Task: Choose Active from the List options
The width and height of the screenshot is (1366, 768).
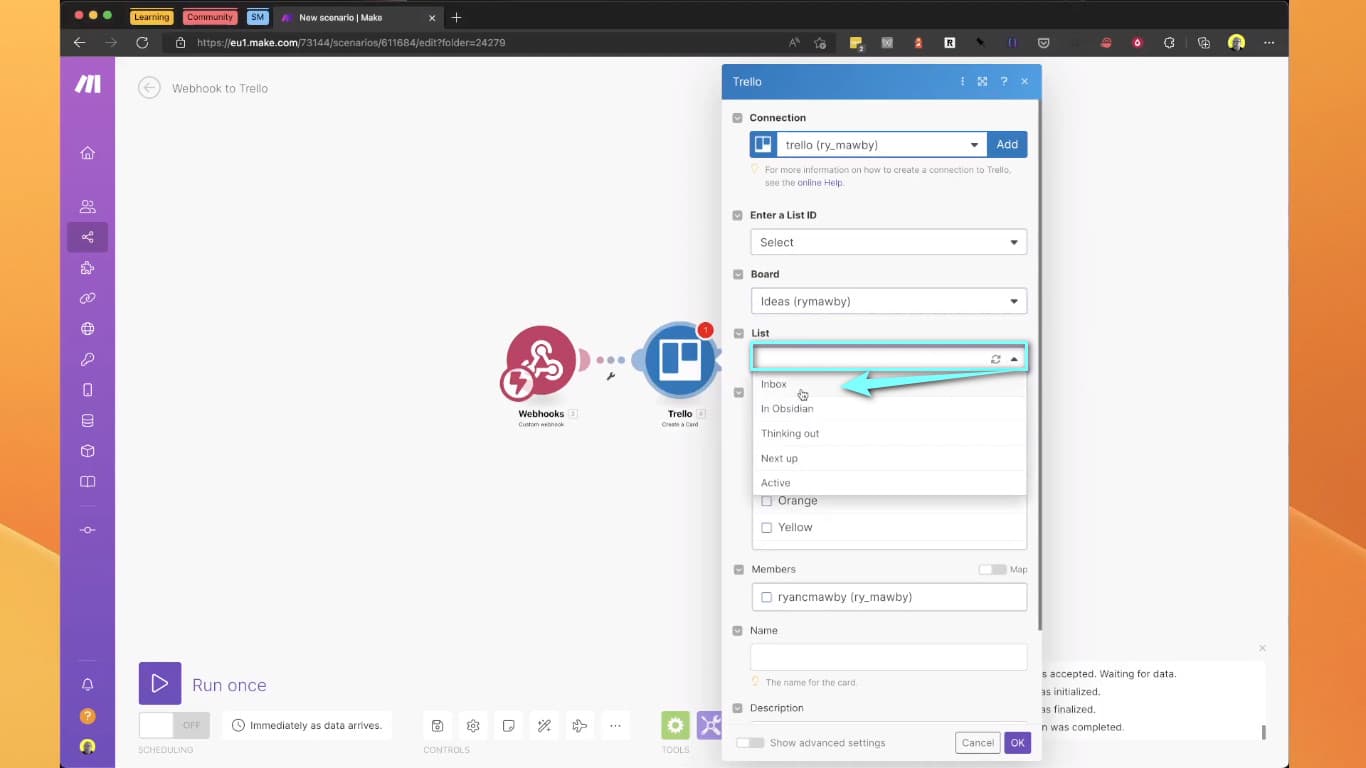Action: click(x=889, y=482)
